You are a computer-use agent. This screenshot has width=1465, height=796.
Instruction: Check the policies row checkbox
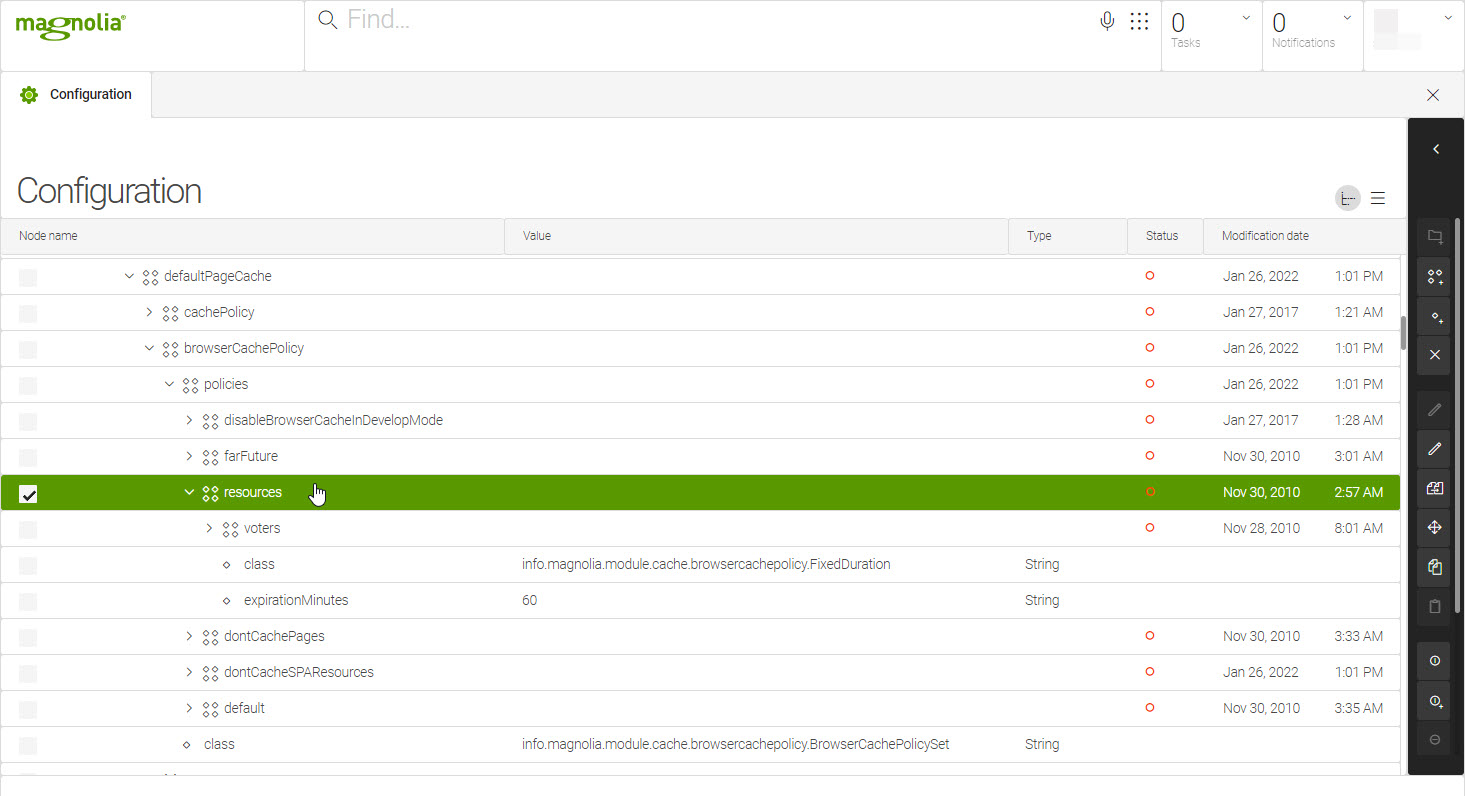tap(28, 385)
